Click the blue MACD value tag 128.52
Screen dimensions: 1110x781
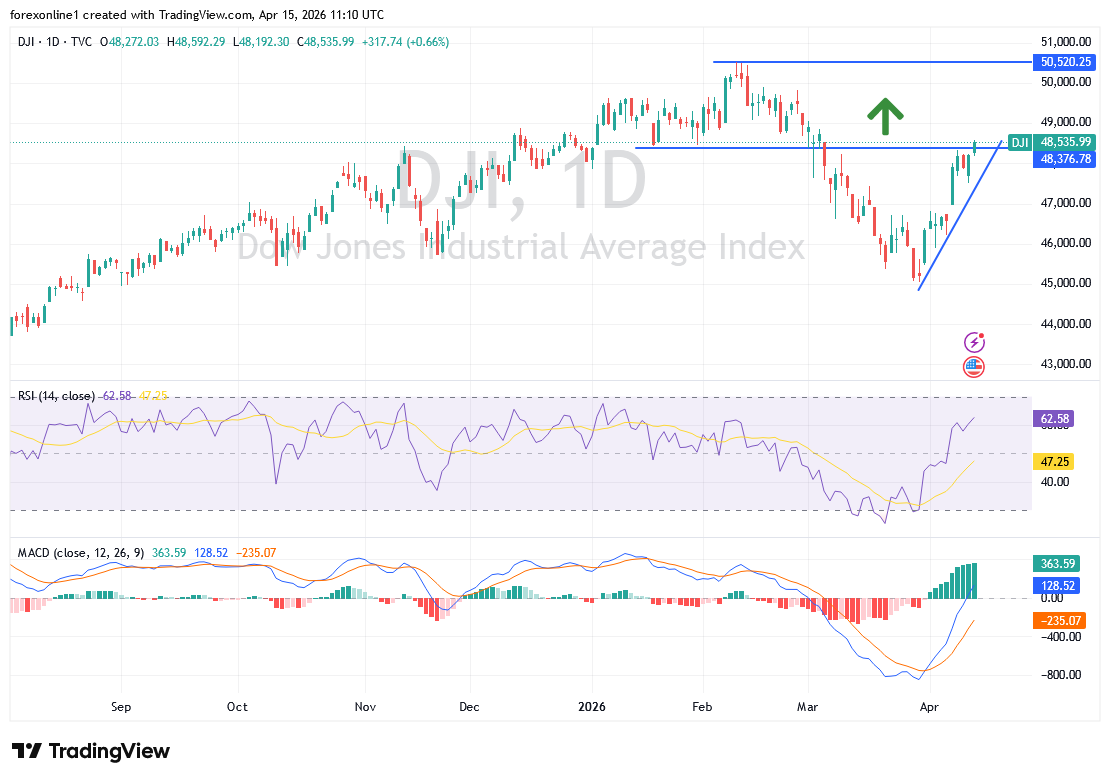coord(1056,586)
